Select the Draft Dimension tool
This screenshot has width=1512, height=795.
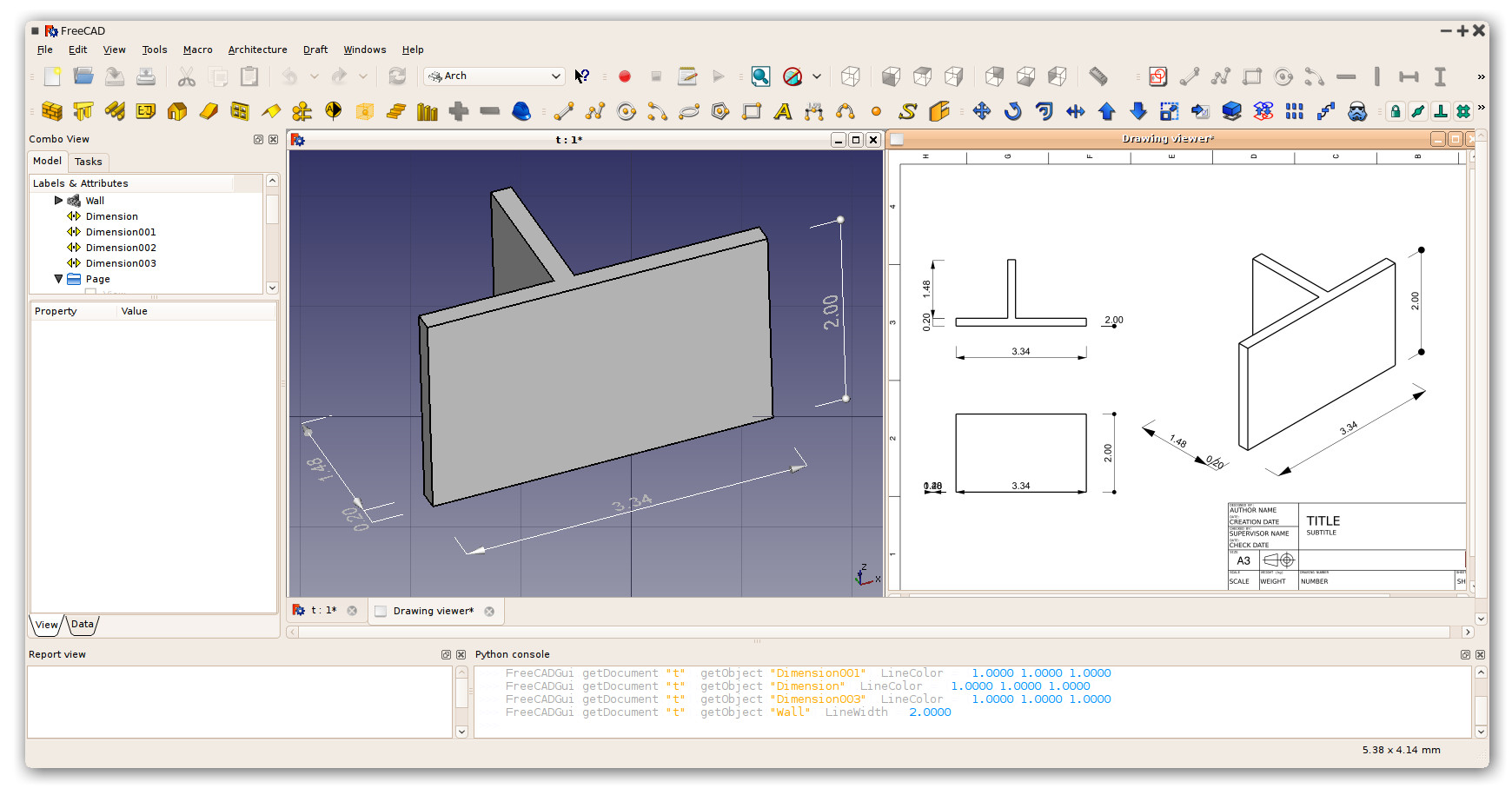814,111
